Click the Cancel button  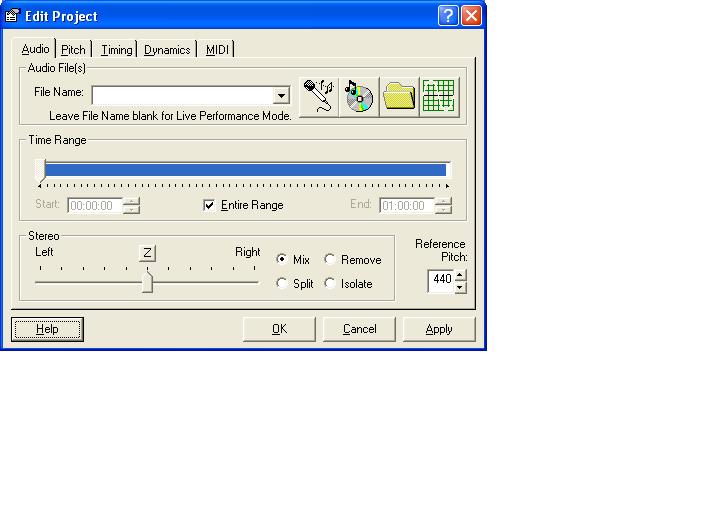[x=359, y=330]
